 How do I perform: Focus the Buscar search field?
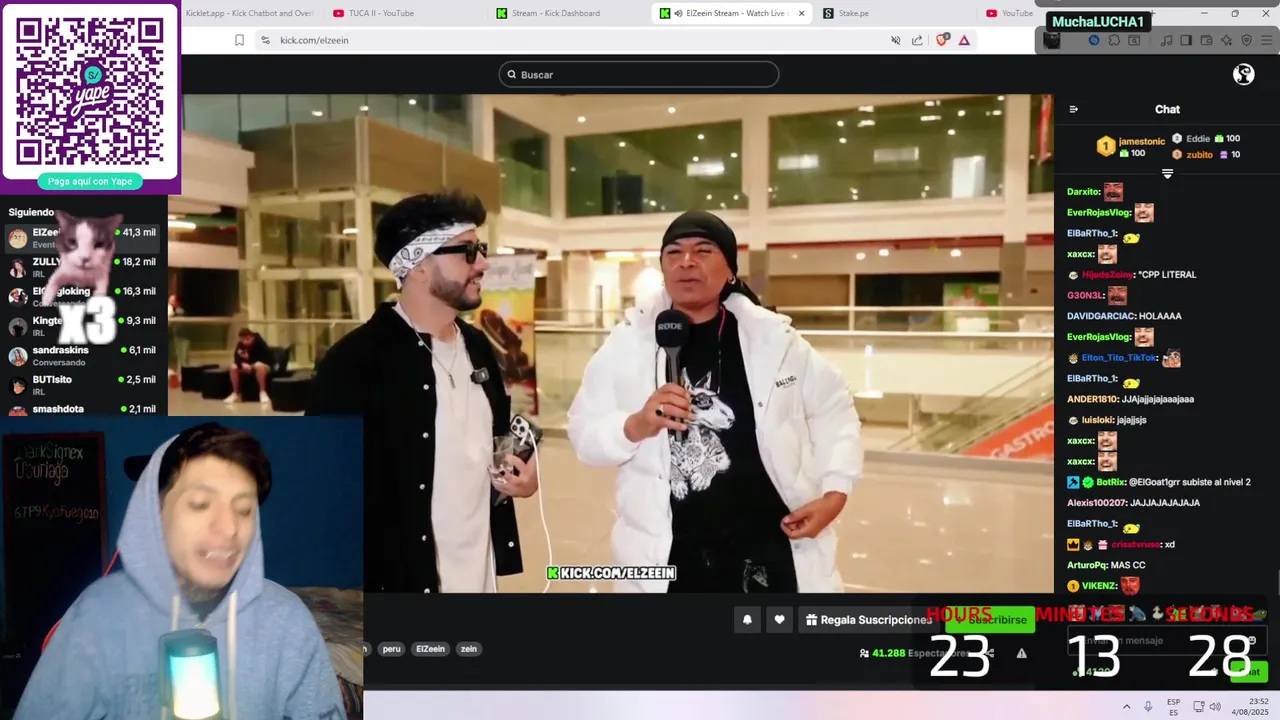639,75
